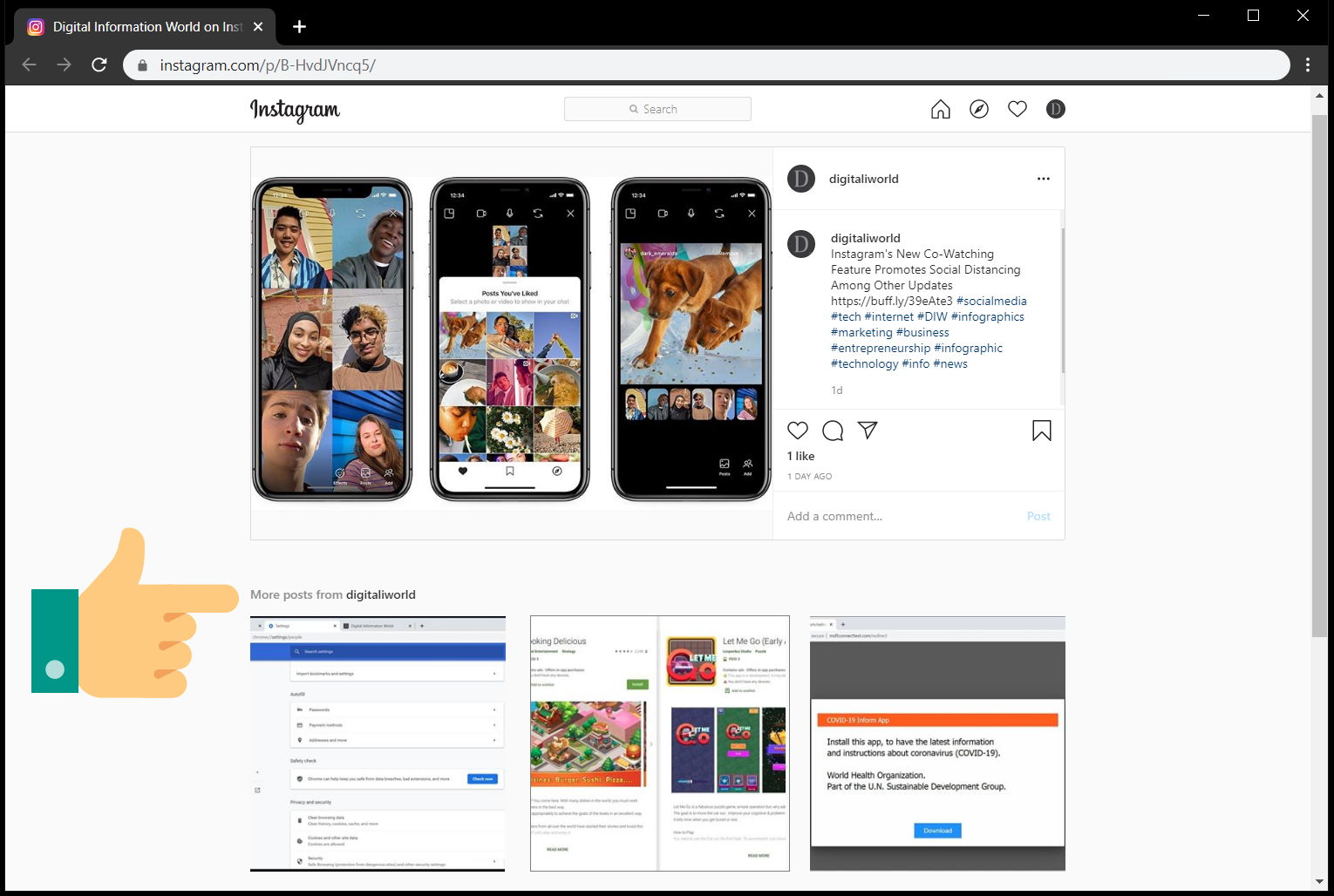
Task: Open the #internet hashtag
Action: pyautogui.click(x=889, y=316)
